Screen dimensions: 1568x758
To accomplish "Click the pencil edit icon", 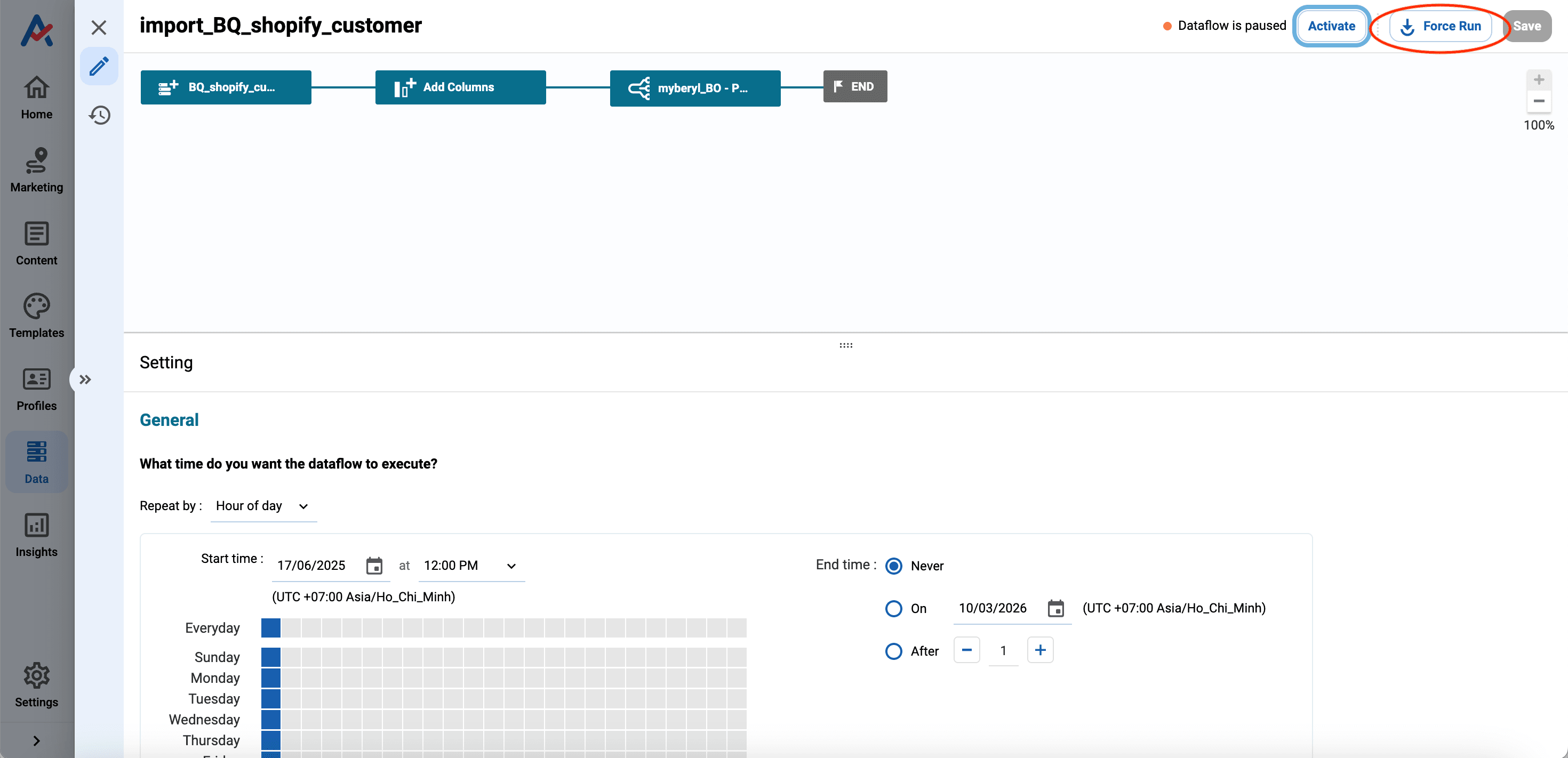I will pyautogui.click(x=99, y=66).
